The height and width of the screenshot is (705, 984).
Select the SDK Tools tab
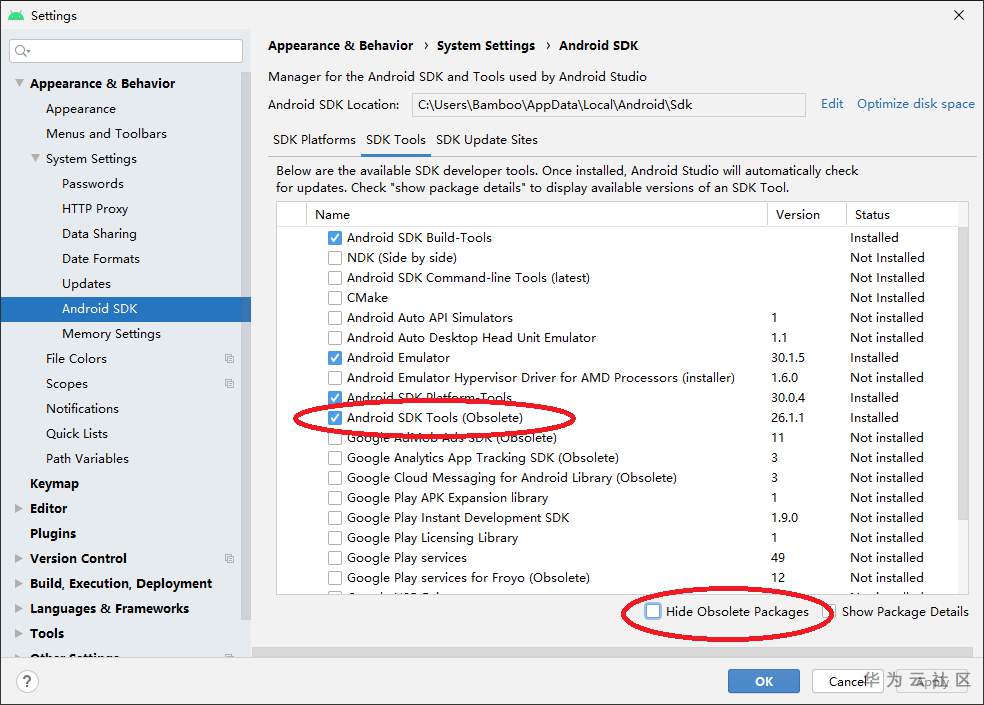click(396, 140)
